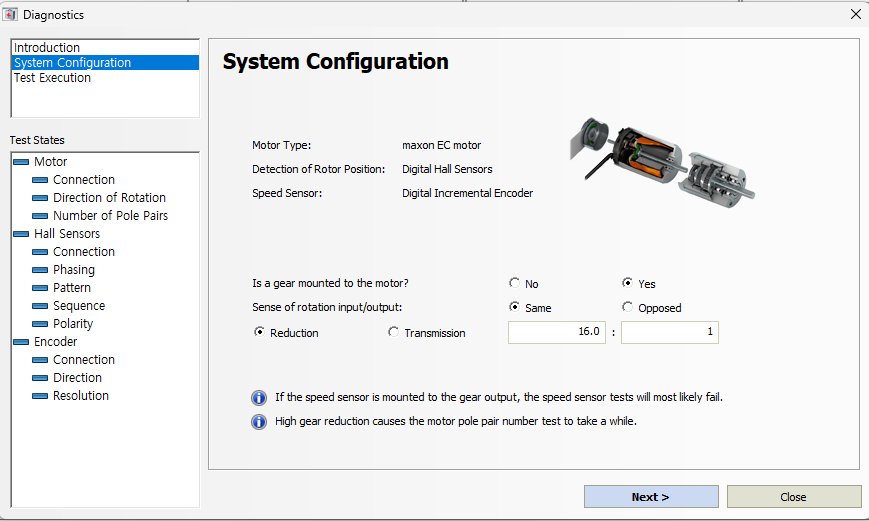
Task: Select the Encoder test state
Action: 55,342
